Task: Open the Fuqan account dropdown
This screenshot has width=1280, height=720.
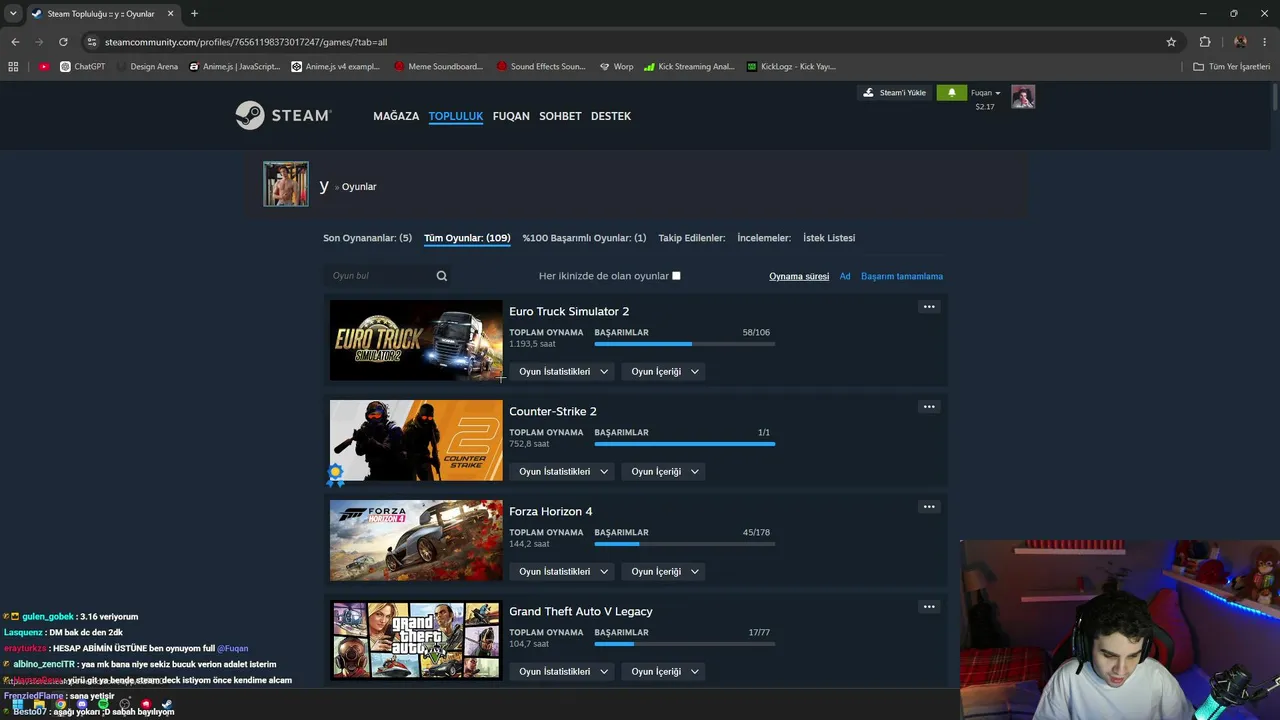Action: pyautogui.click(x=985, y=93)
